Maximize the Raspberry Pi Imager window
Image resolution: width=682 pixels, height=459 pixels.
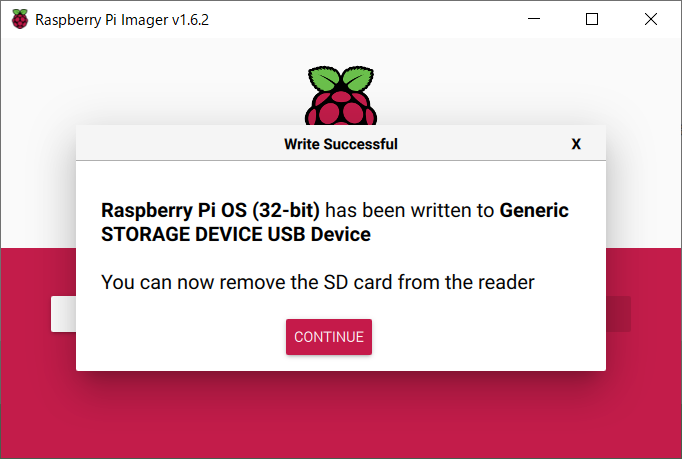coord(592,19)
